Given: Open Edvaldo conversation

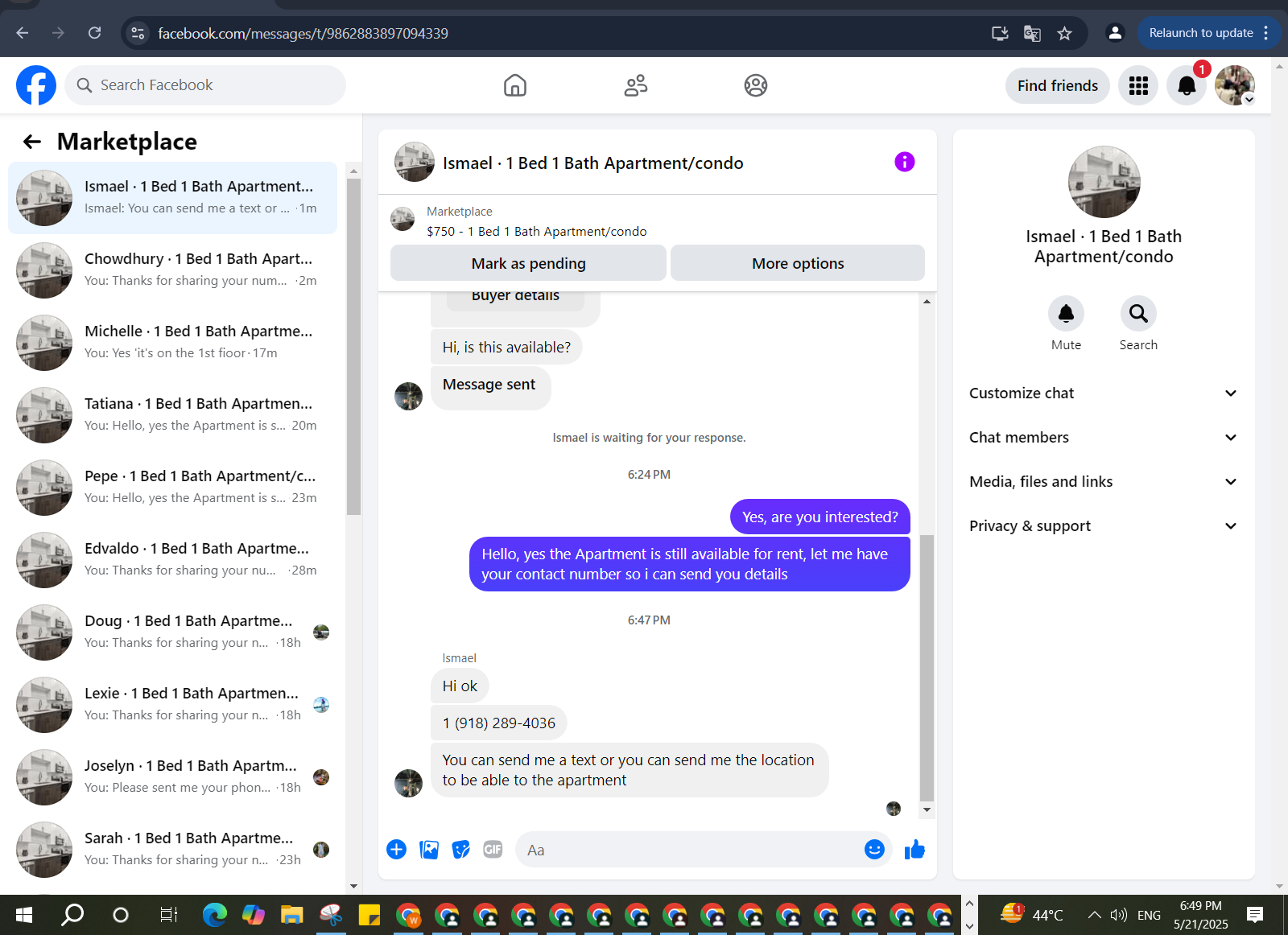Looking at the screenshot, I should pyautogui.click(x=173, y=560).
